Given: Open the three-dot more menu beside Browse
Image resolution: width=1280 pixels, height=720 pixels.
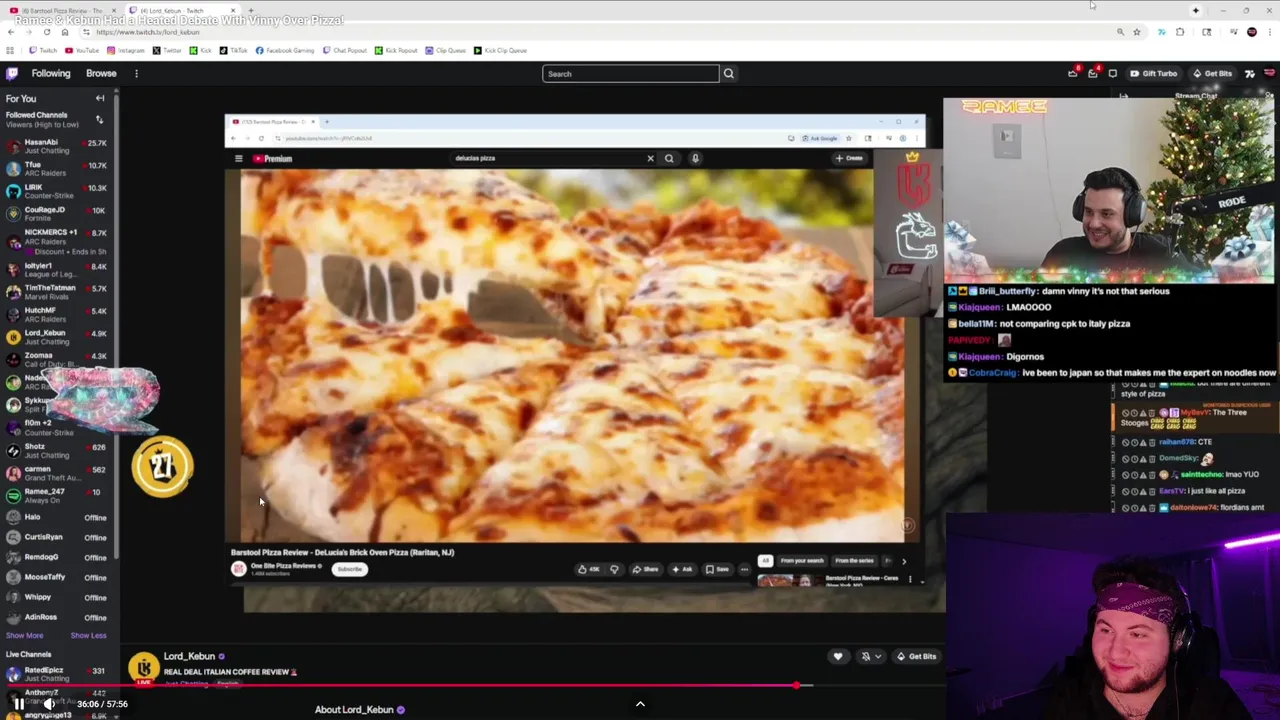Looking at the screenshot, I should tap(136, 73).
